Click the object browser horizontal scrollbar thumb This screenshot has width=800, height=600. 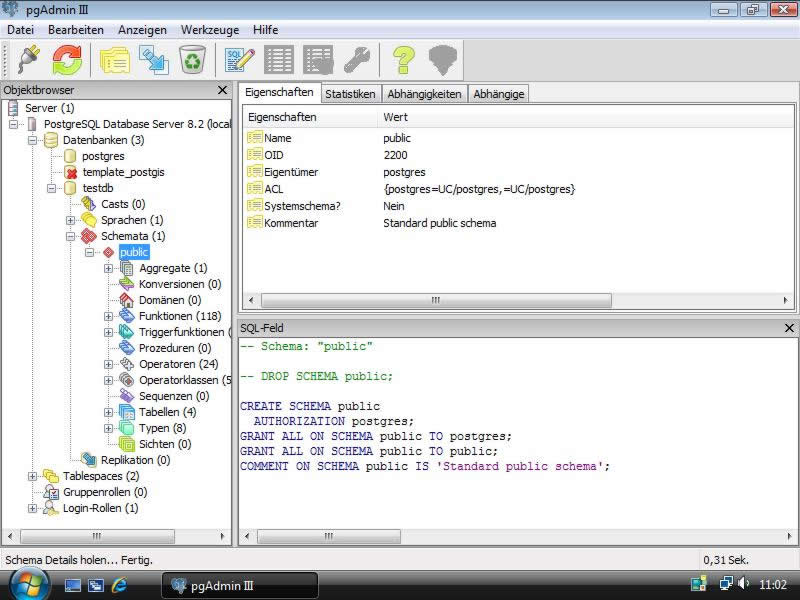[x=97, y=536]
